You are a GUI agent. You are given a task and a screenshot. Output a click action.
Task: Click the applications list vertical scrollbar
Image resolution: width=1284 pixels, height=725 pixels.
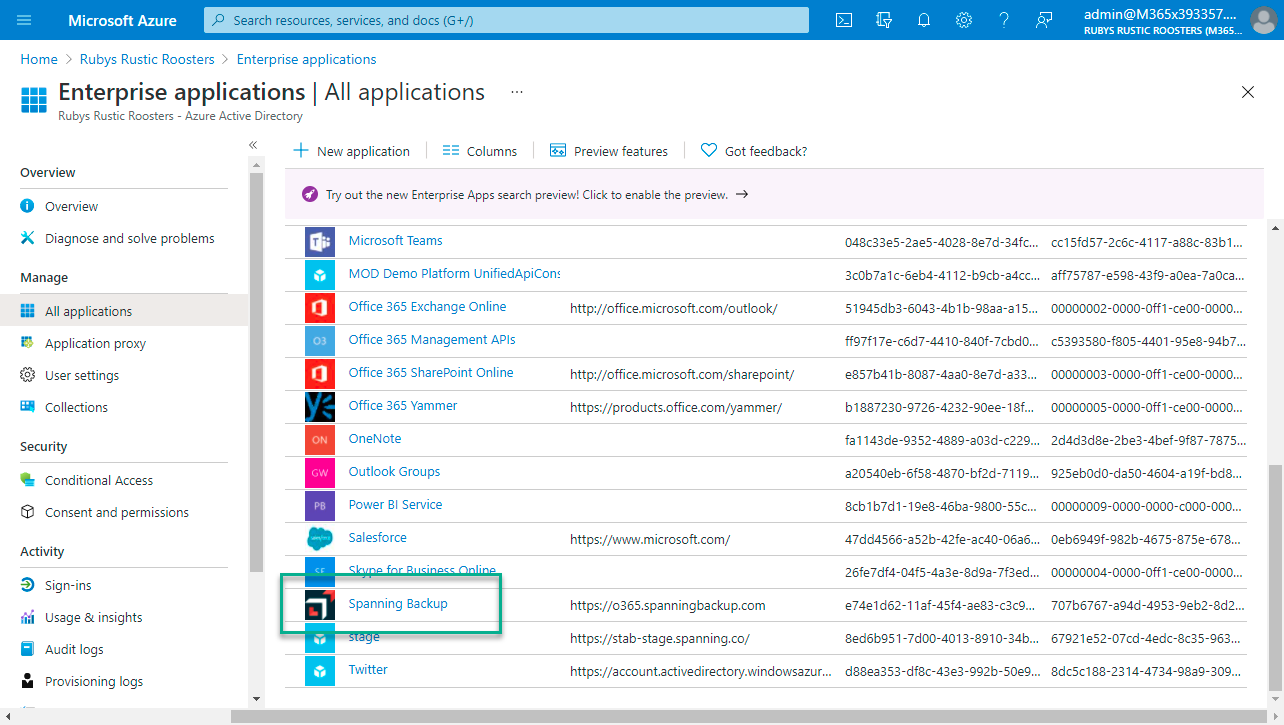pyautogui.click(x=1273, y=576)
